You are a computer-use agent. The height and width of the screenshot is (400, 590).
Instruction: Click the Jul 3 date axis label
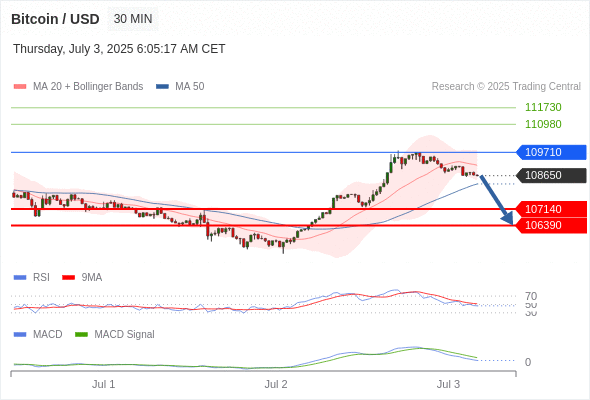coord(448,384)
